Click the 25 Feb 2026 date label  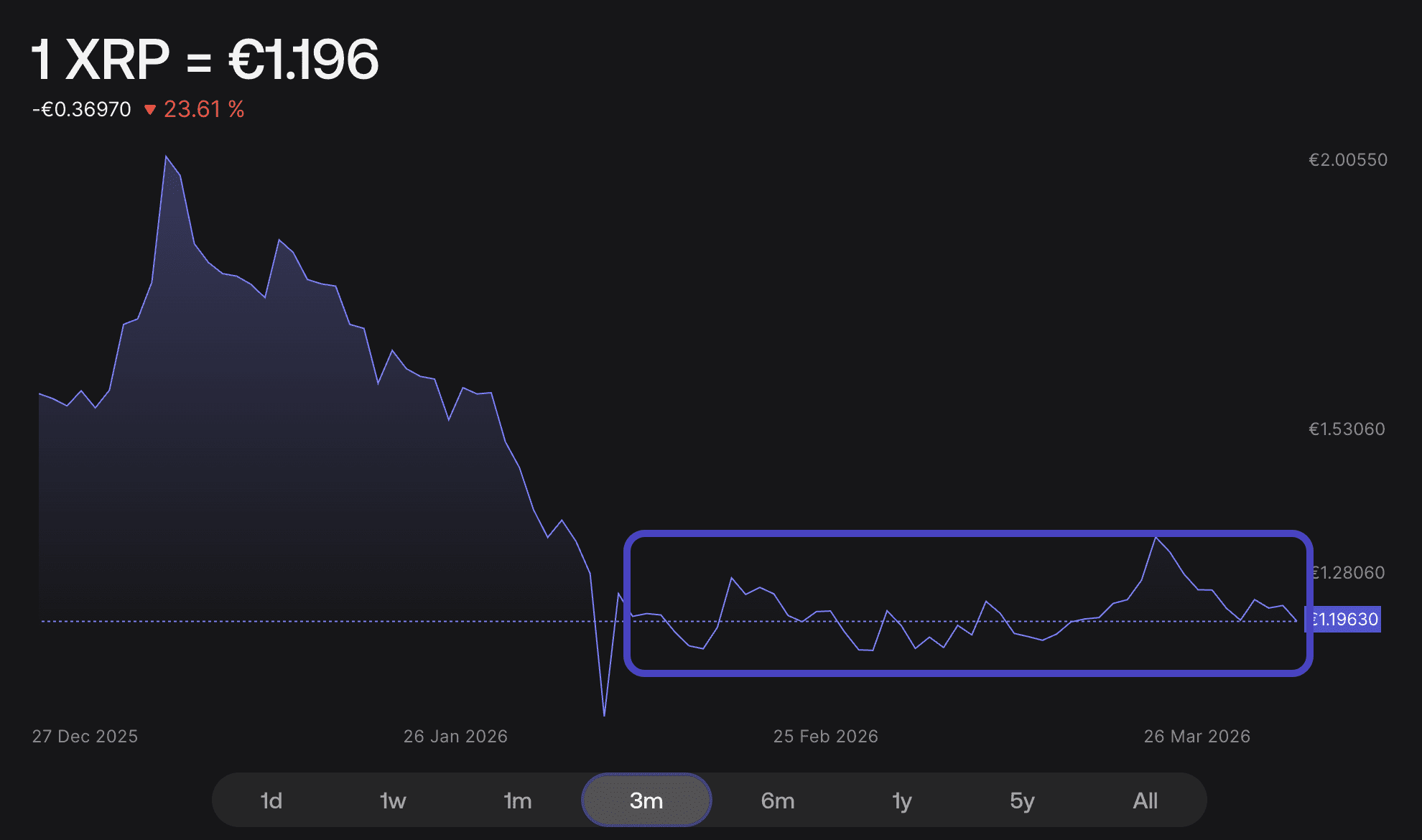pyautogui.click(x=825, y=736)
